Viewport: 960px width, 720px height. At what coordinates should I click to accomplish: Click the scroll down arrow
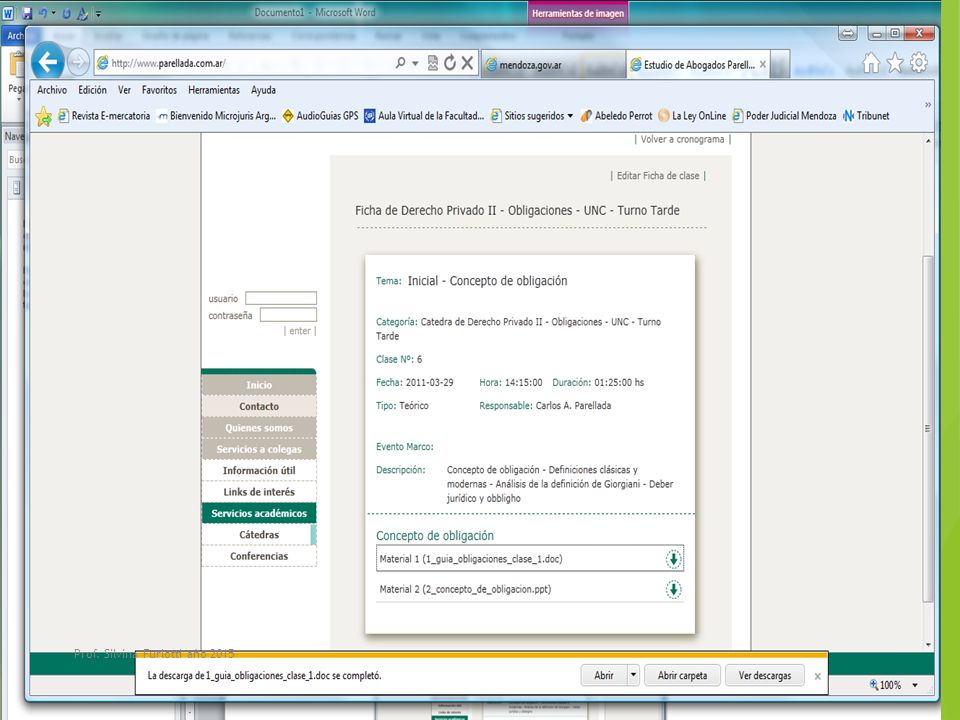928,644
